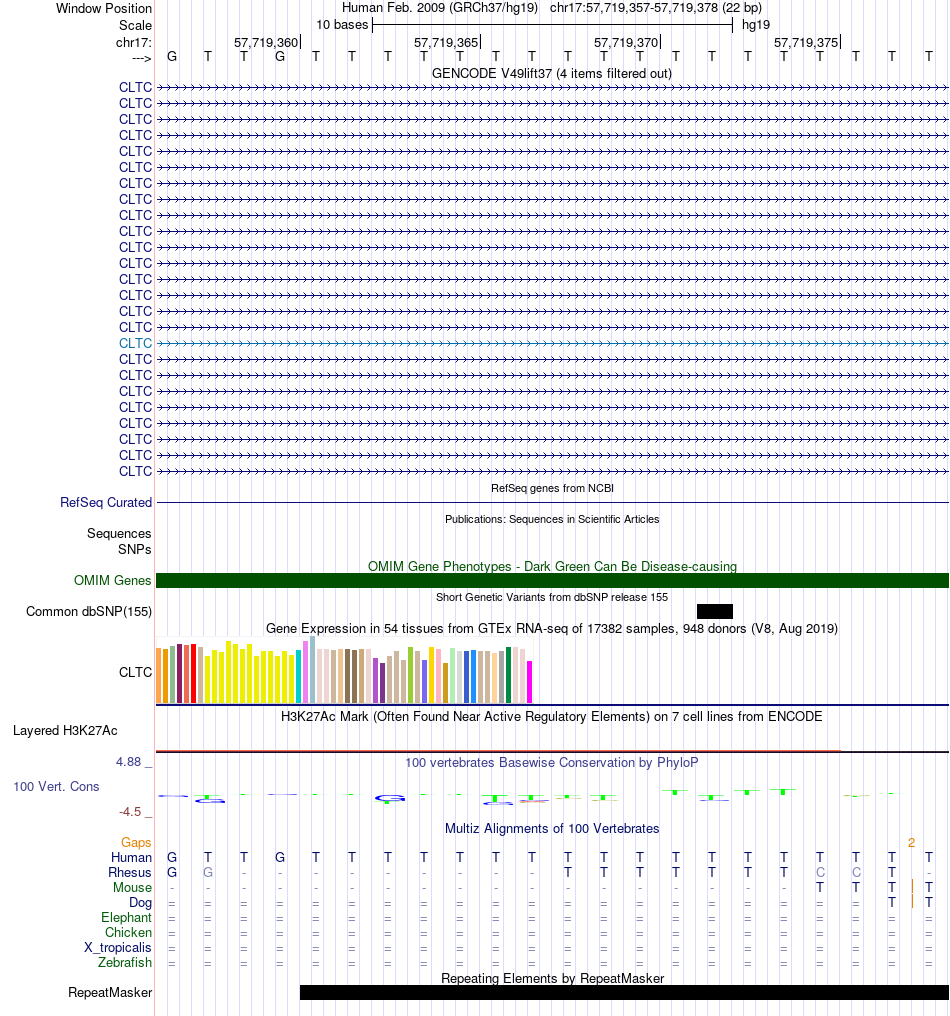Open 'Publications: Sequences in Scientific Articles' title
Image resolution: width=950 pixels, height=1016 pixels.
click(552, 519)
